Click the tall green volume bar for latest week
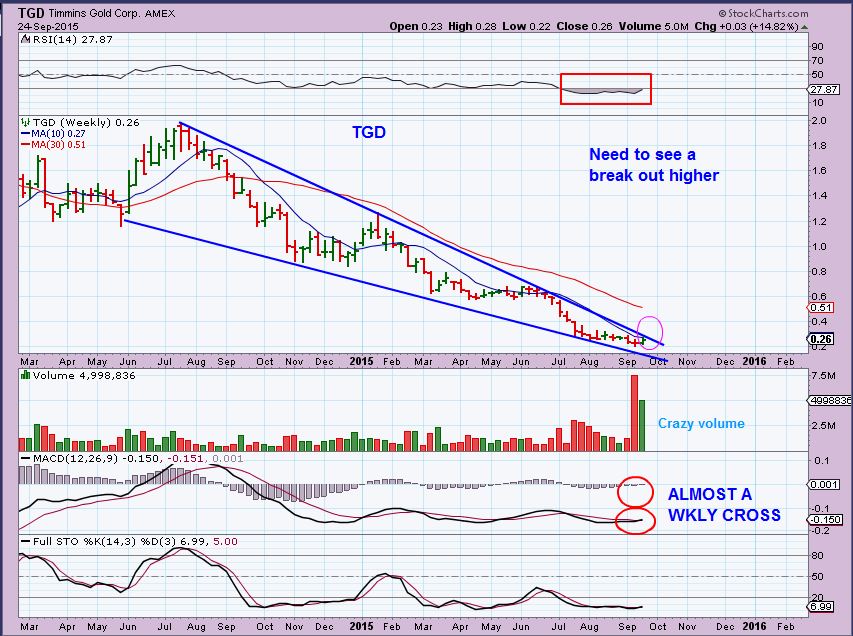This screenshot has width=853, height=636. coord(642,425)
